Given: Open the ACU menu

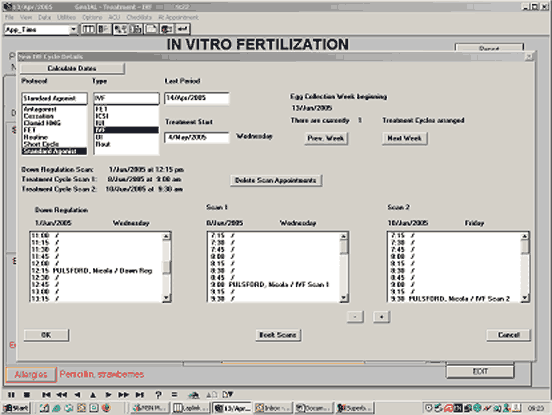Looking at the screenshot, I should click(x=114, y=17).
